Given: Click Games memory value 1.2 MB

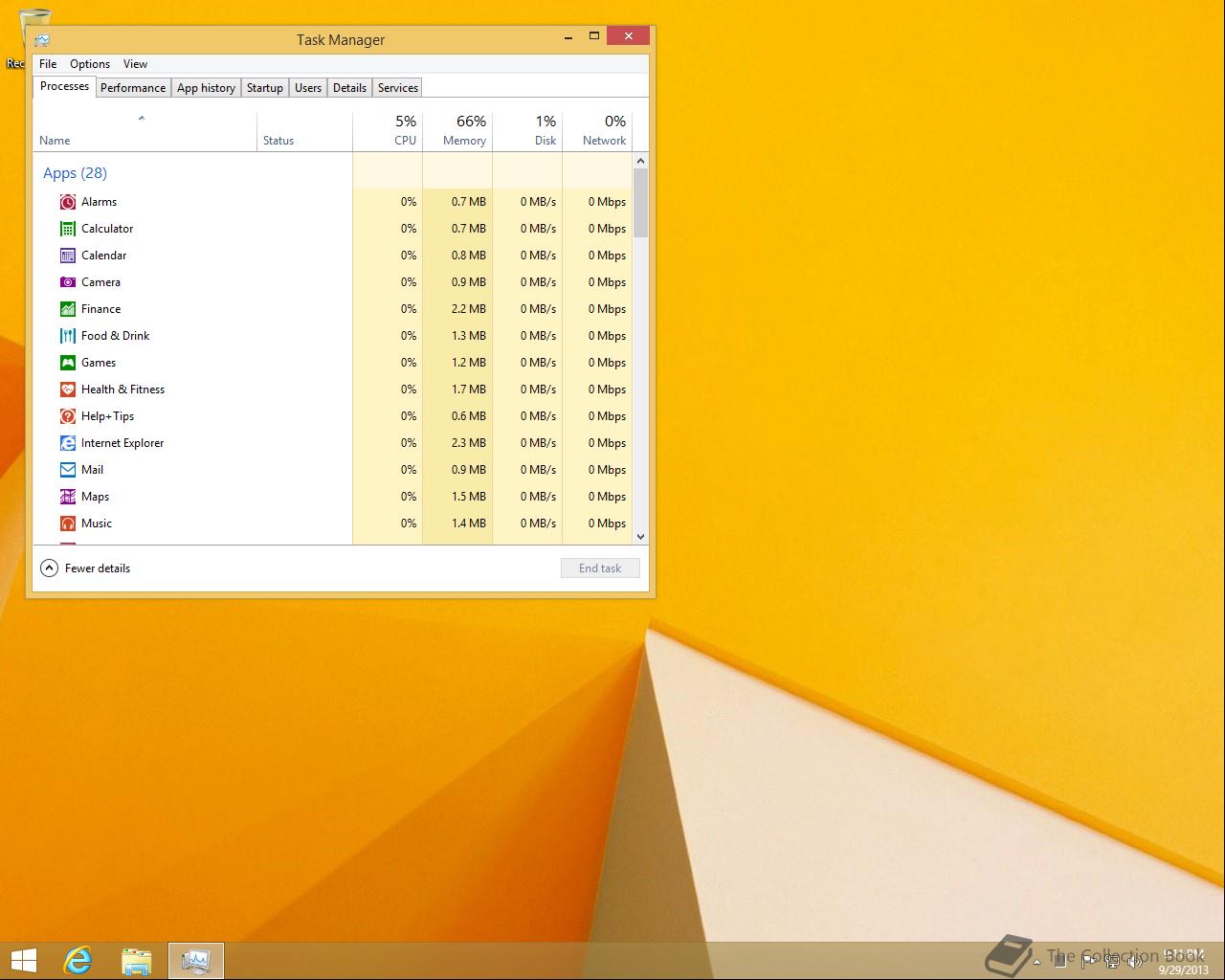Looking at the screenshot, I should [469, 363].
